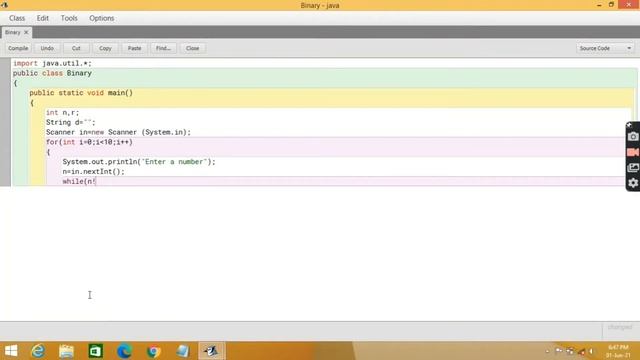640x360 pixels.
Task: Open the Windows Start button
Action: coord(11,351)
